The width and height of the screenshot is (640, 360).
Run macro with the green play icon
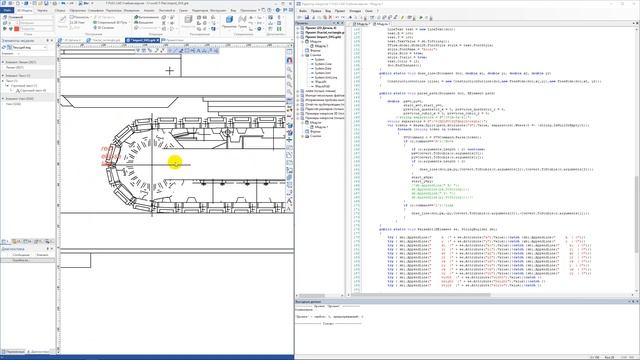click(x=421, y=18)
